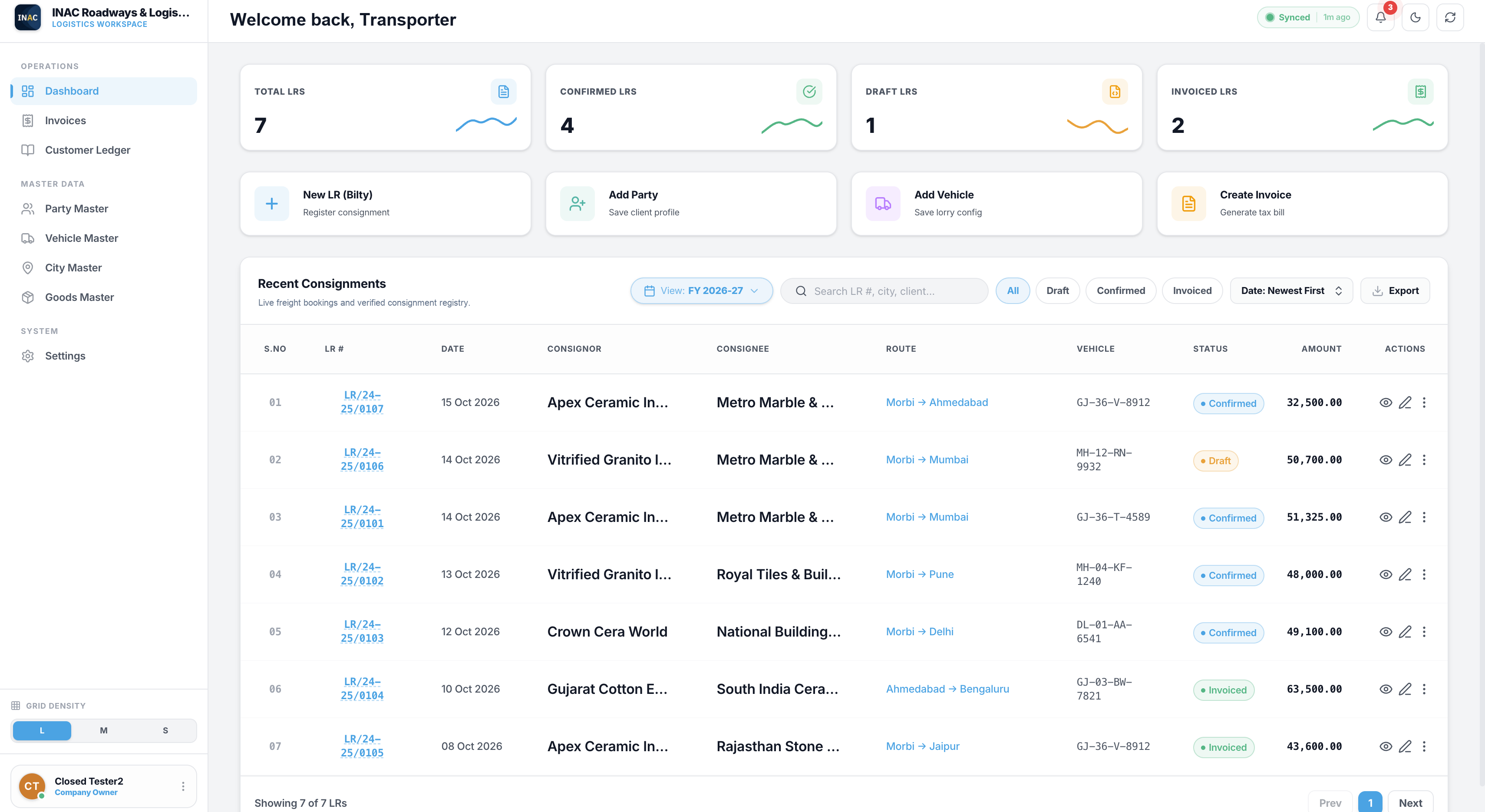Viewport: 1485px width, 812px height.
Task: Click the Invoiced LRs receipt icon
Action: [x=1420, y=92]
